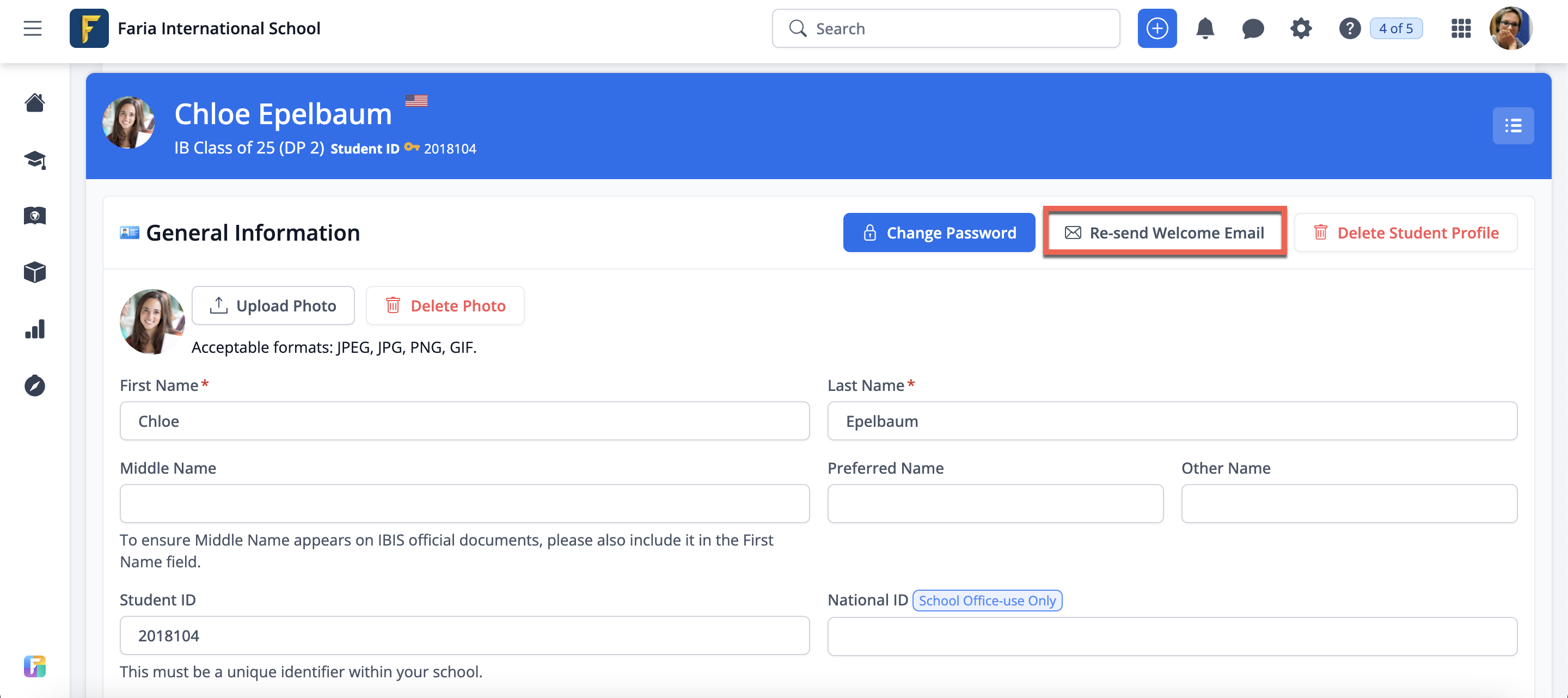Open notifications bell
The width and height of the screenshot is (1568, 698).
pyautogui.click(x=1205, y=29)
